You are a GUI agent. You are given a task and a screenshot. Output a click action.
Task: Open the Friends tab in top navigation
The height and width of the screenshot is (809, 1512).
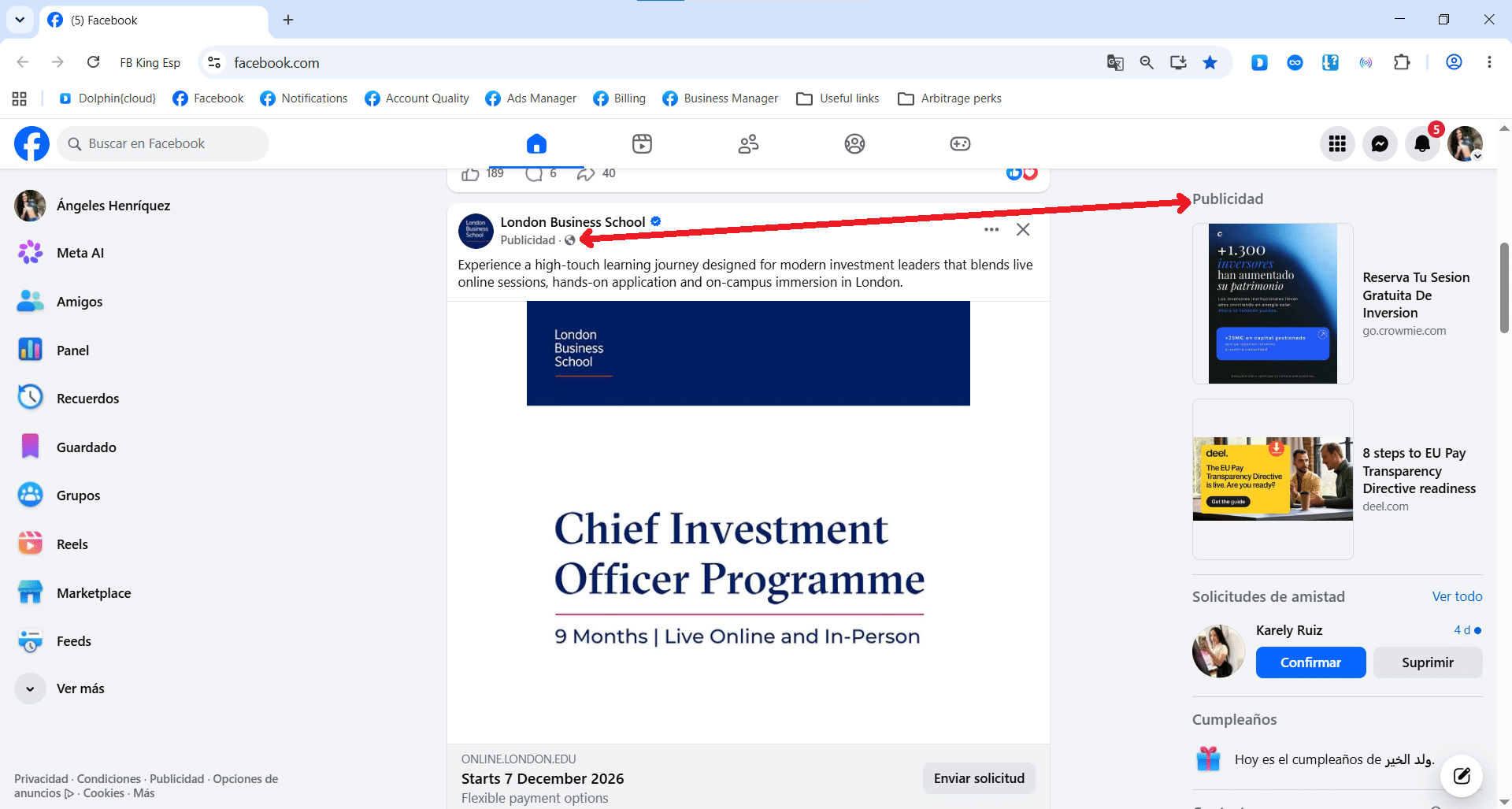click(749, 143)
